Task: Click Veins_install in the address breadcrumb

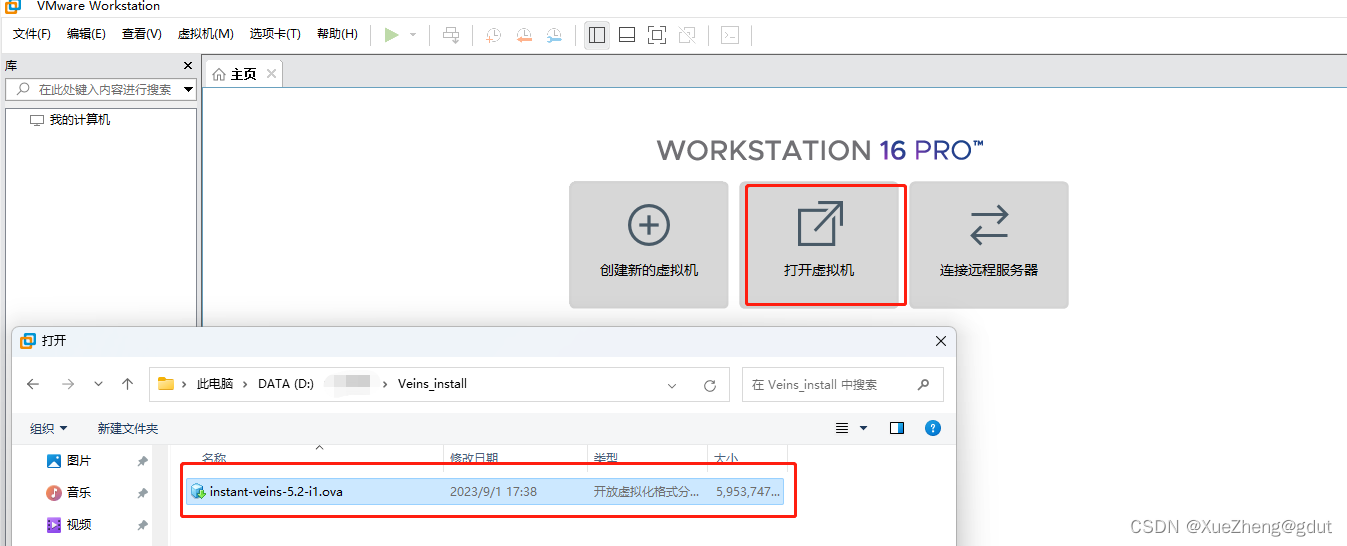Action: point(432,384)
